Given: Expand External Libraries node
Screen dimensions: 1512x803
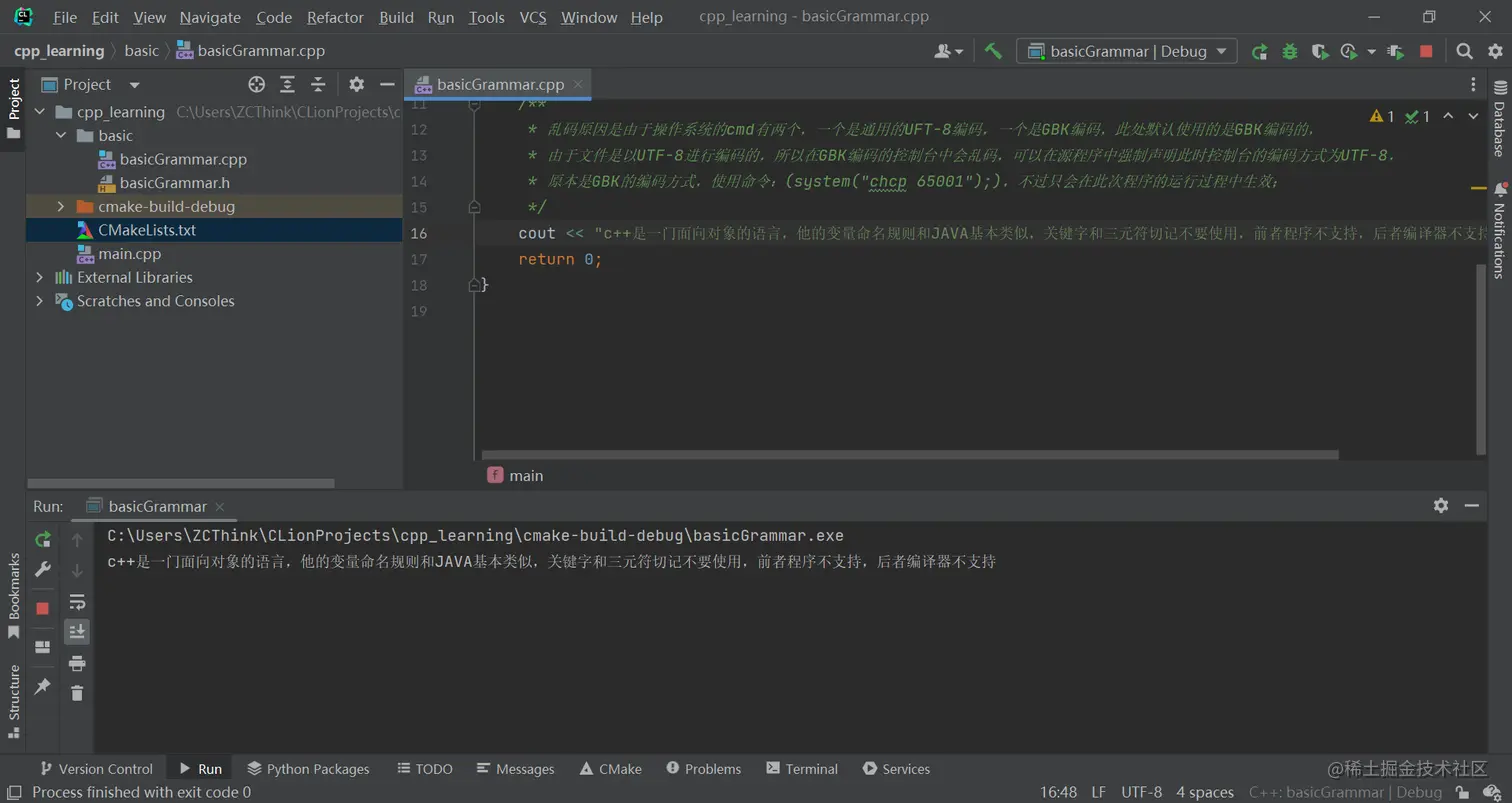Looking at the screenshot, I should pyautogui.click(x=40, y=277).
